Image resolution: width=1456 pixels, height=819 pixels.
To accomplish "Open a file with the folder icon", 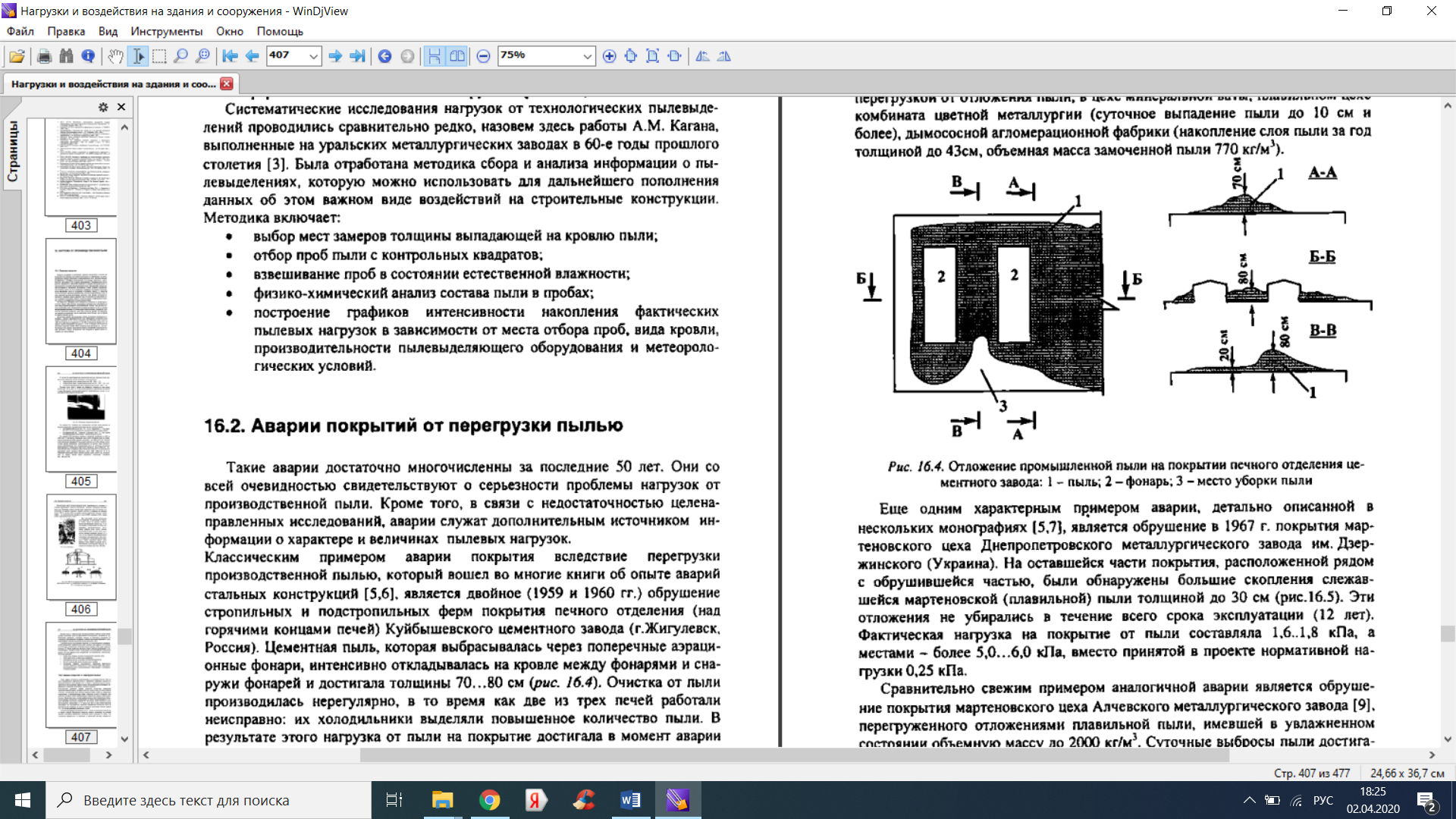I will tap(17, 56).
